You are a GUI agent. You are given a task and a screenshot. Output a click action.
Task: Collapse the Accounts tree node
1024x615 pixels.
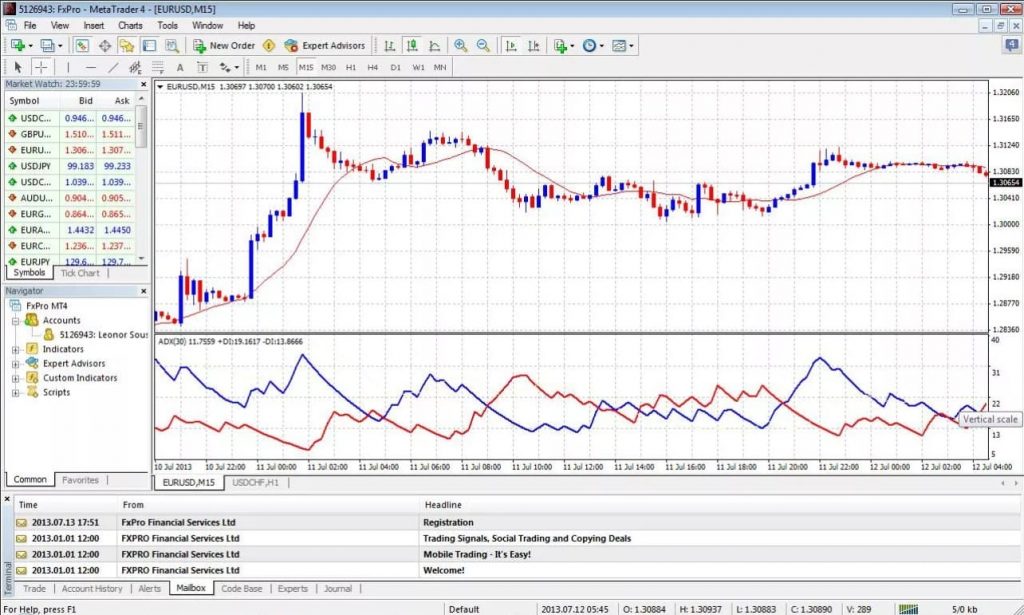(x=16, y=321)
